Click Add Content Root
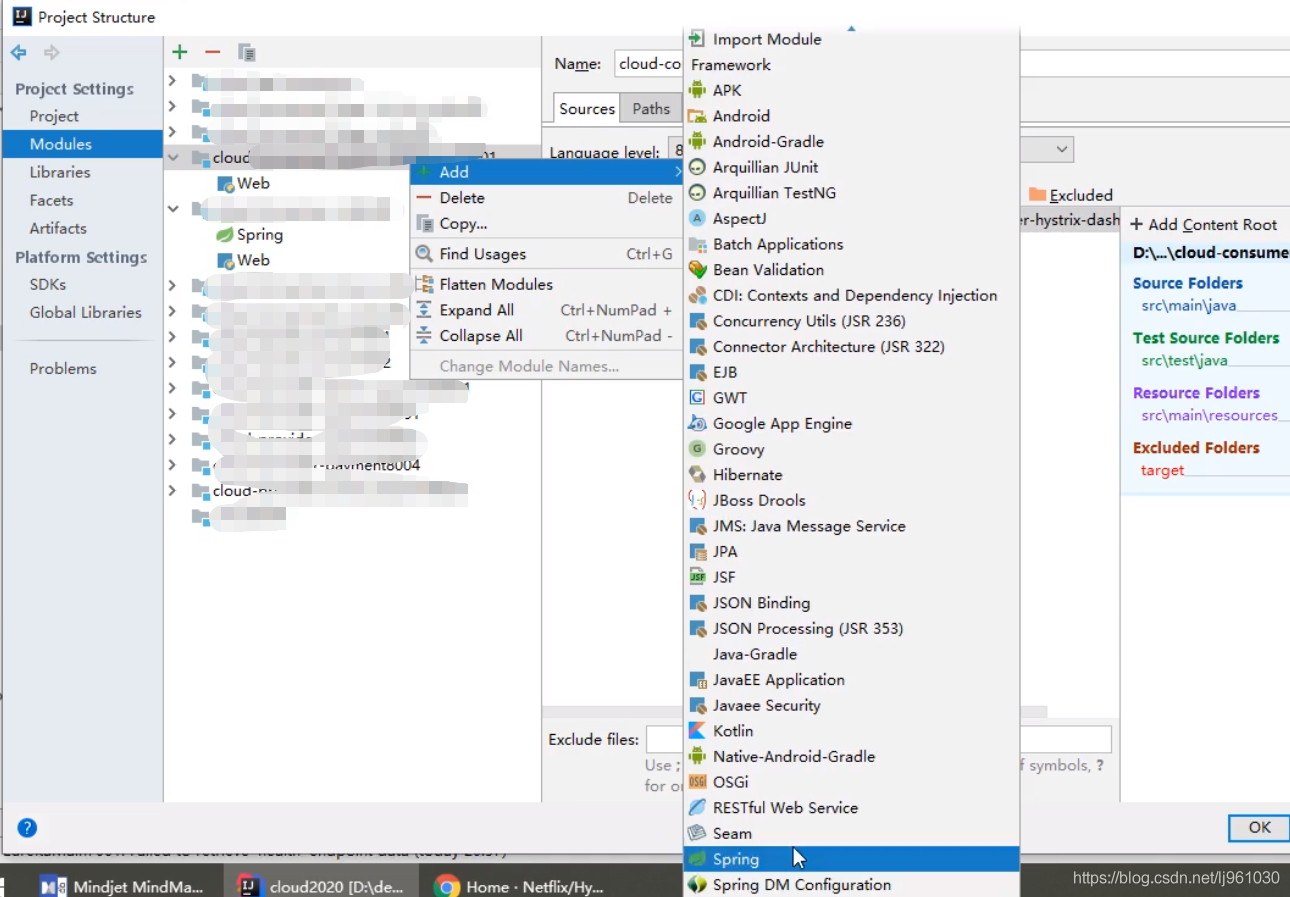1290x897 pixels. (1204, 225)
